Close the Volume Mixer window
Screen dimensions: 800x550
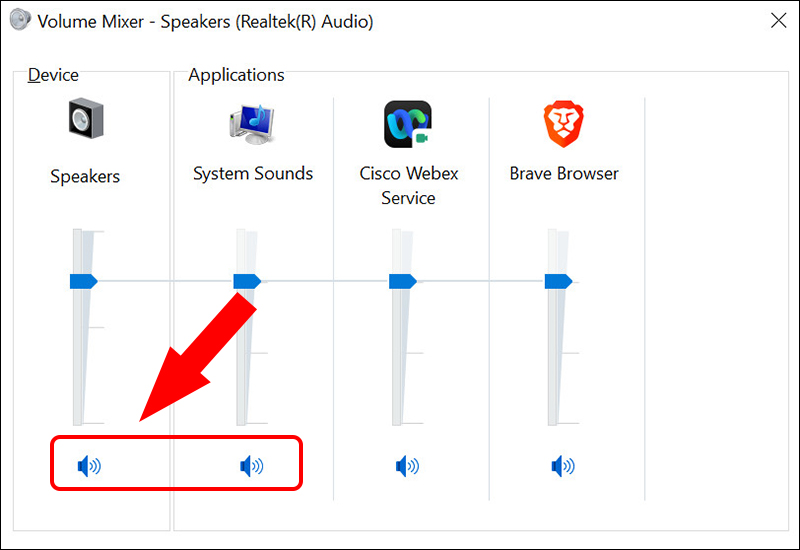[x=777, y=21]
